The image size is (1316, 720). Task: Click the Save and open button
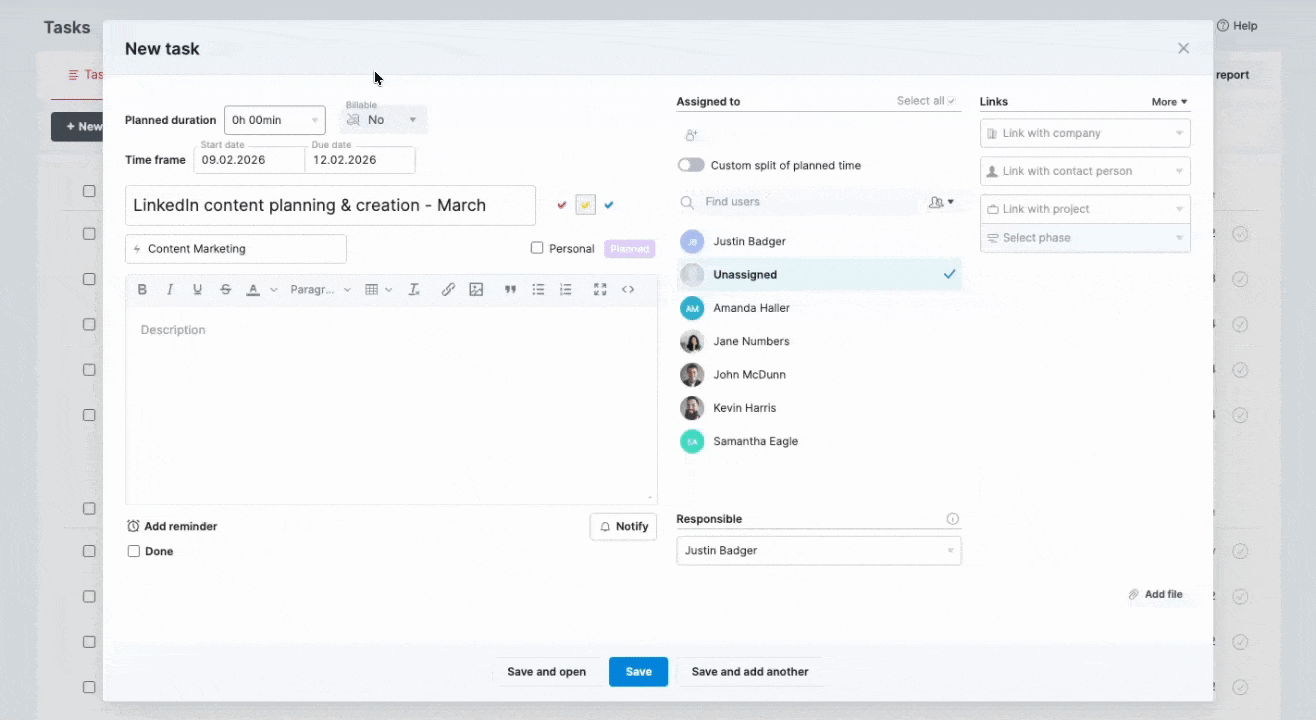546,672
